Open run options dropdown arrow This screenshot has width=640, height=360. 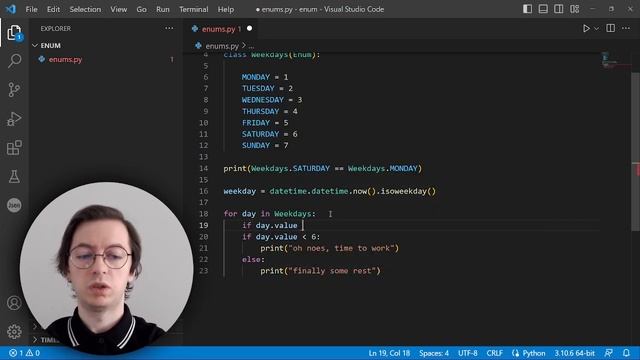click(596, 29)
